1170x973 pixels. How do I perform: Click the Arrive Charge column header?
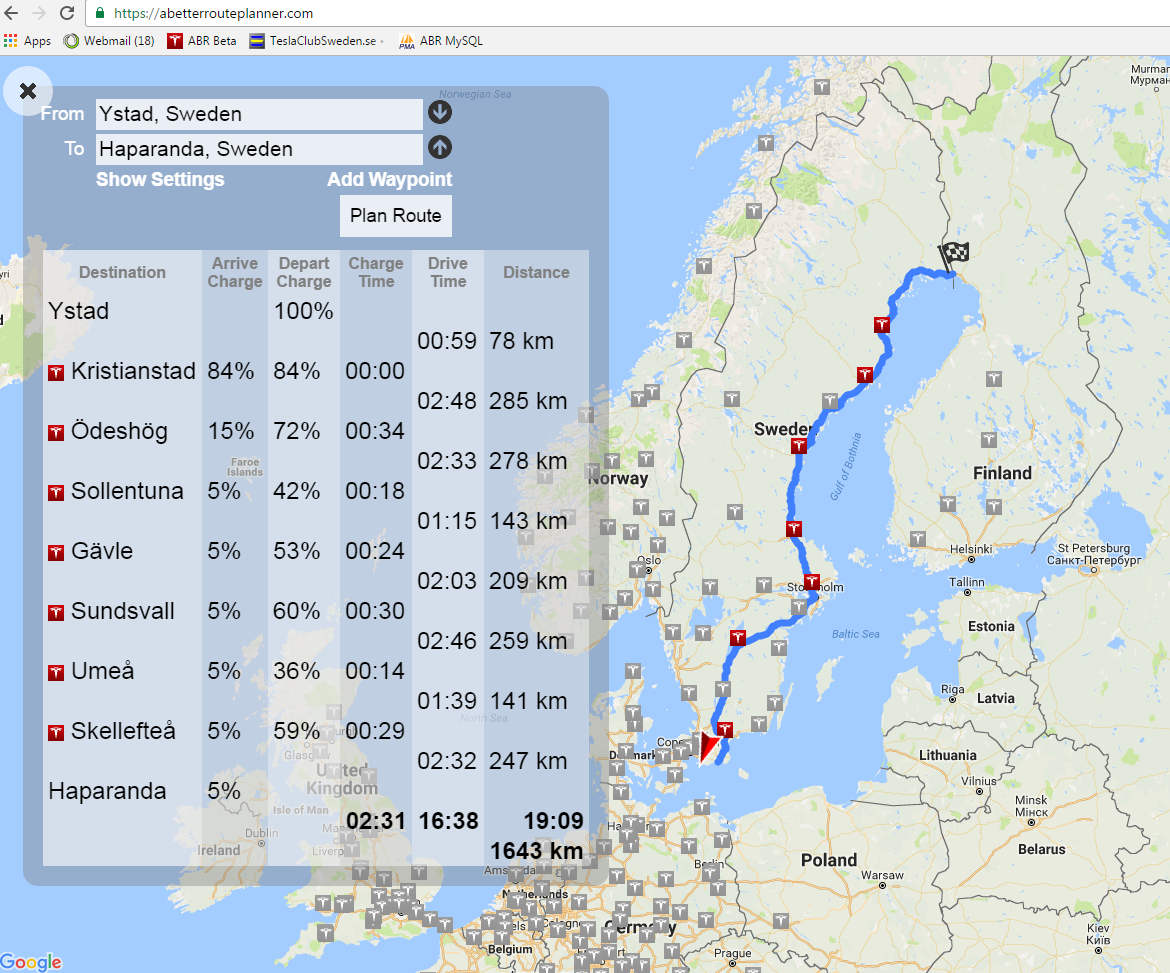[x=235, y=272]
